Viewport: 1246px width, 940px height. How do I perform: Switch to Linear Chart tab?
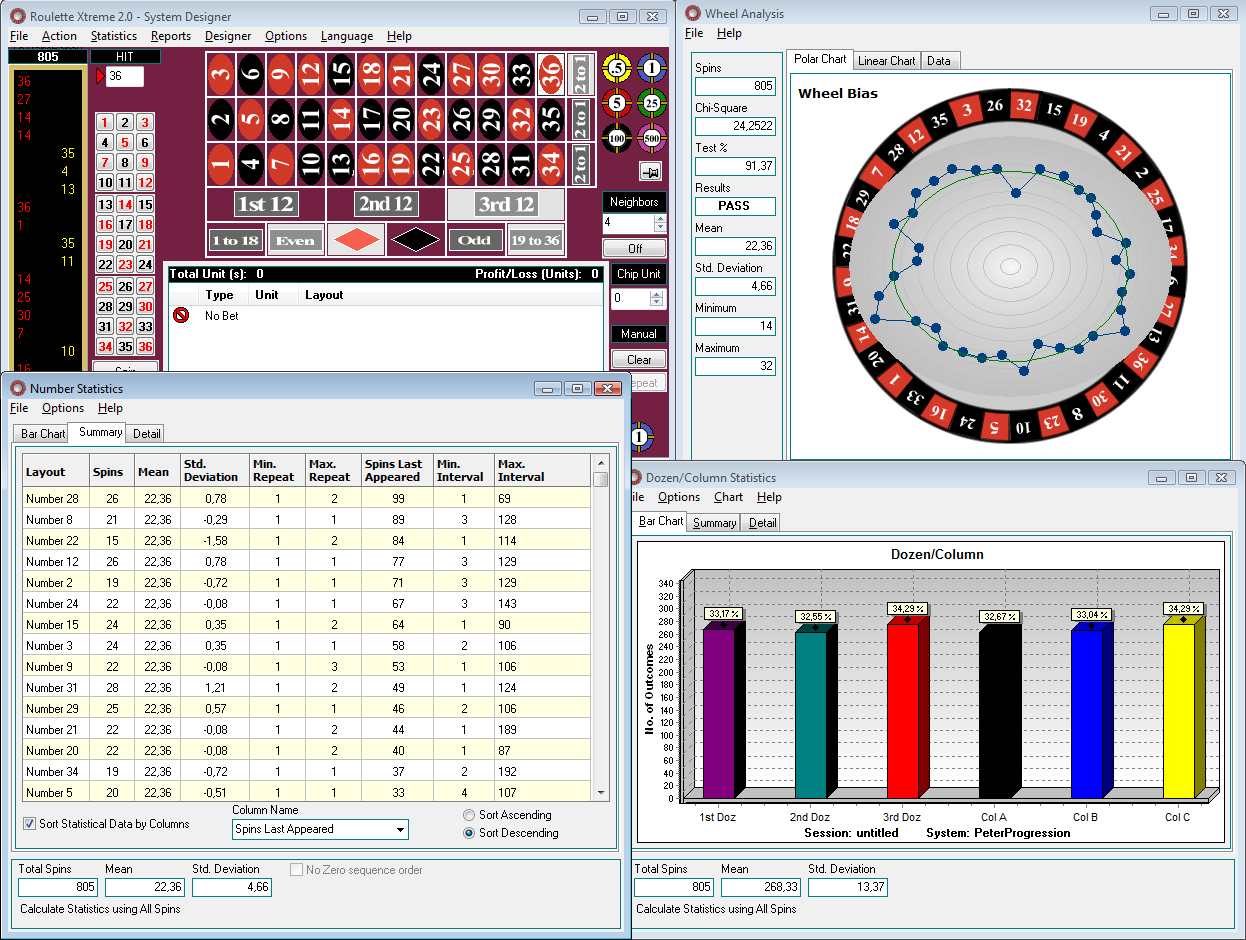[887, 60]
